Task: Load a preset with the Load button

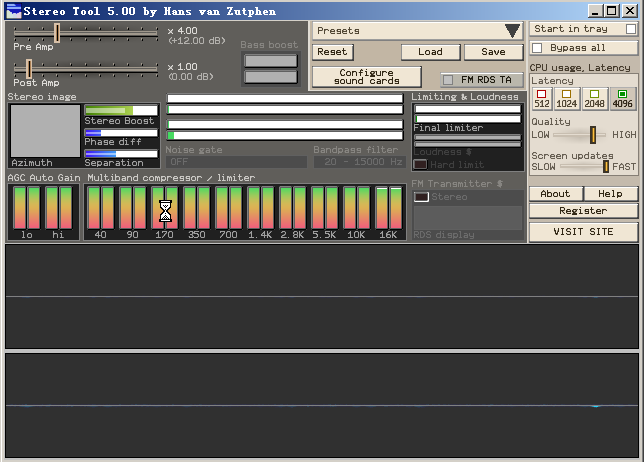Action: (x=430, y=52)
